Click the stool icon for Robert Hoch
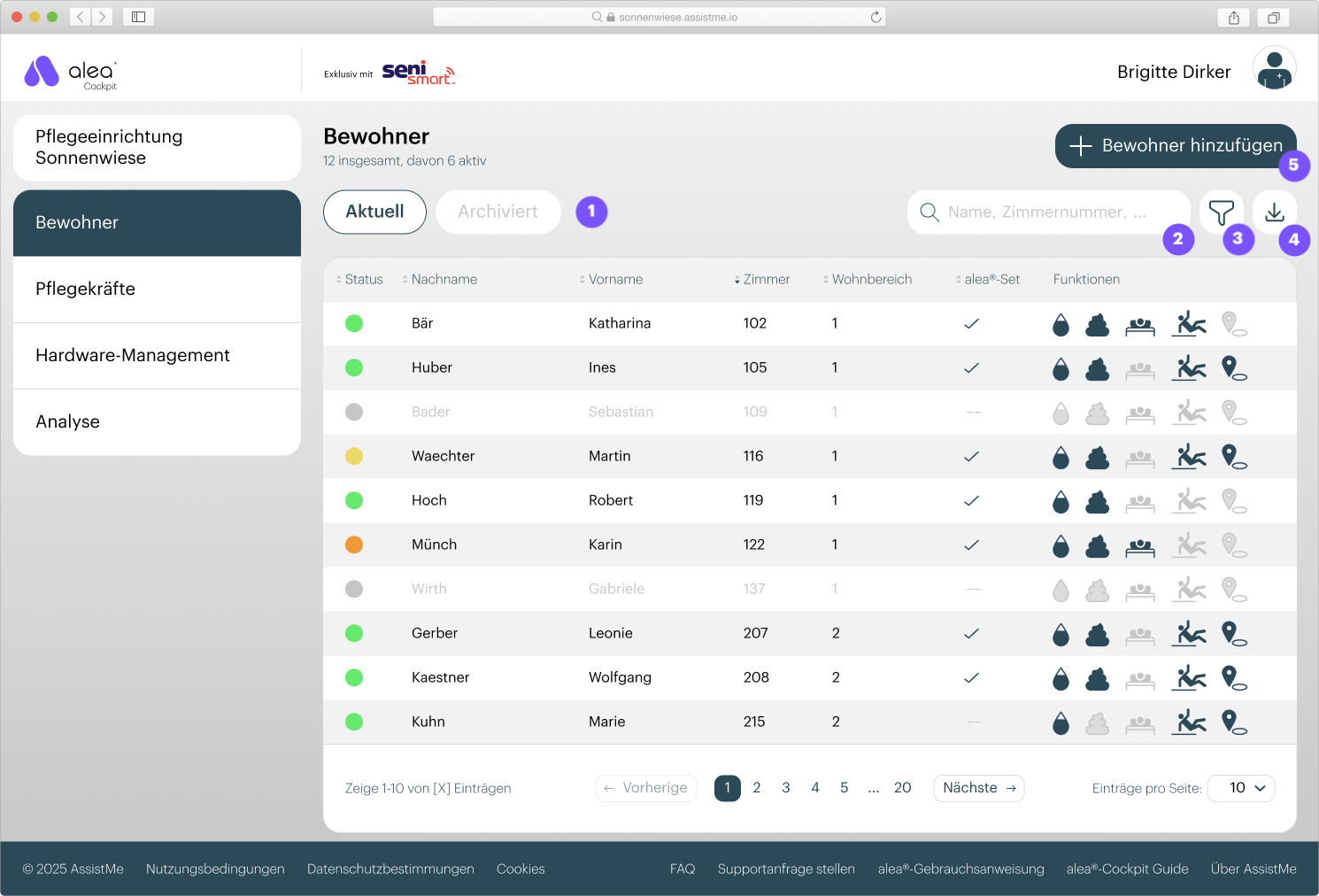Screen dimensions: 1319x896 click(x=1098, y=501)
